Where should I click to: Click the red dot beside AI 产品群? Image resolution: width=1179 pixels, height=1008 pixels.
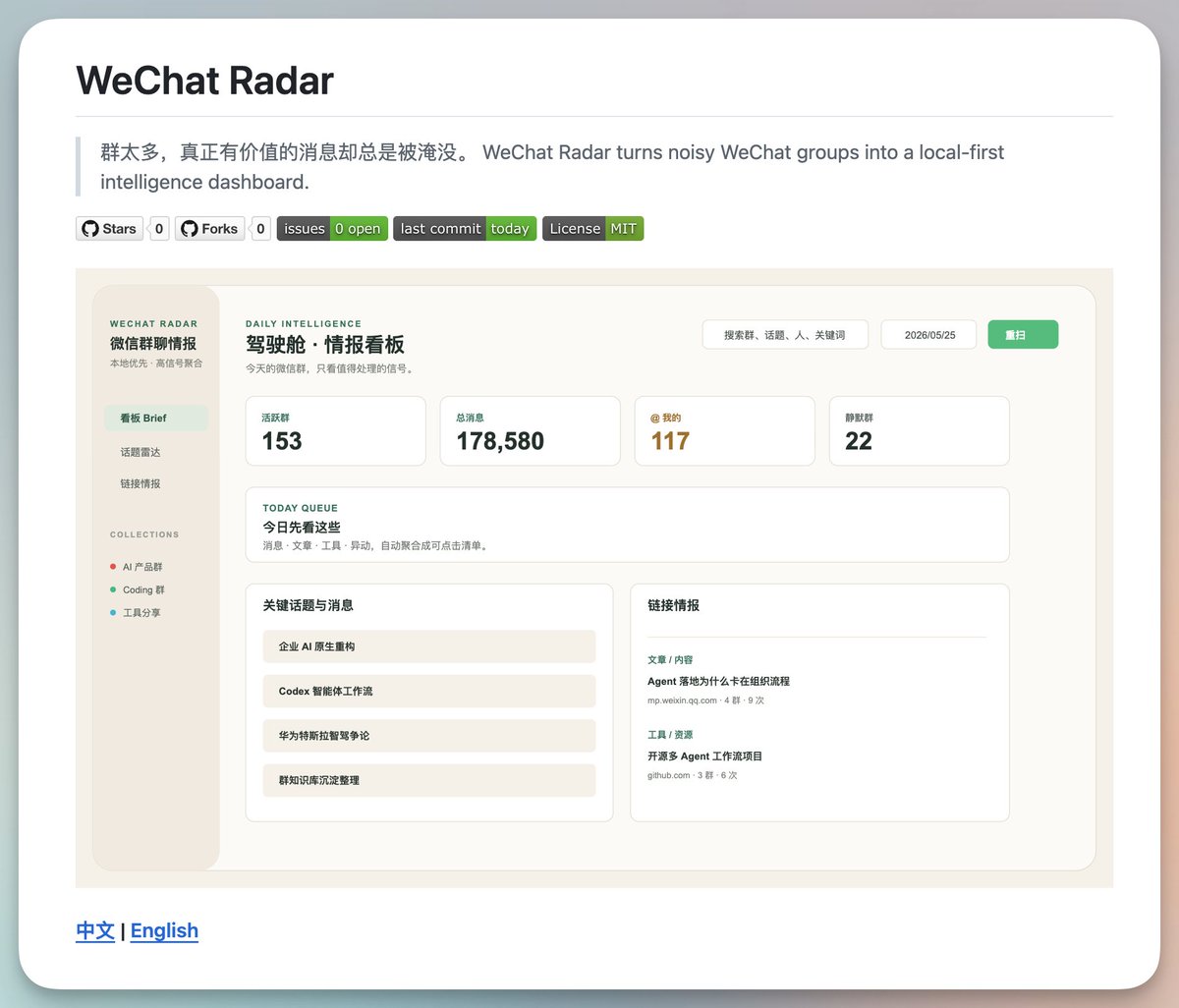pos(113,567)
